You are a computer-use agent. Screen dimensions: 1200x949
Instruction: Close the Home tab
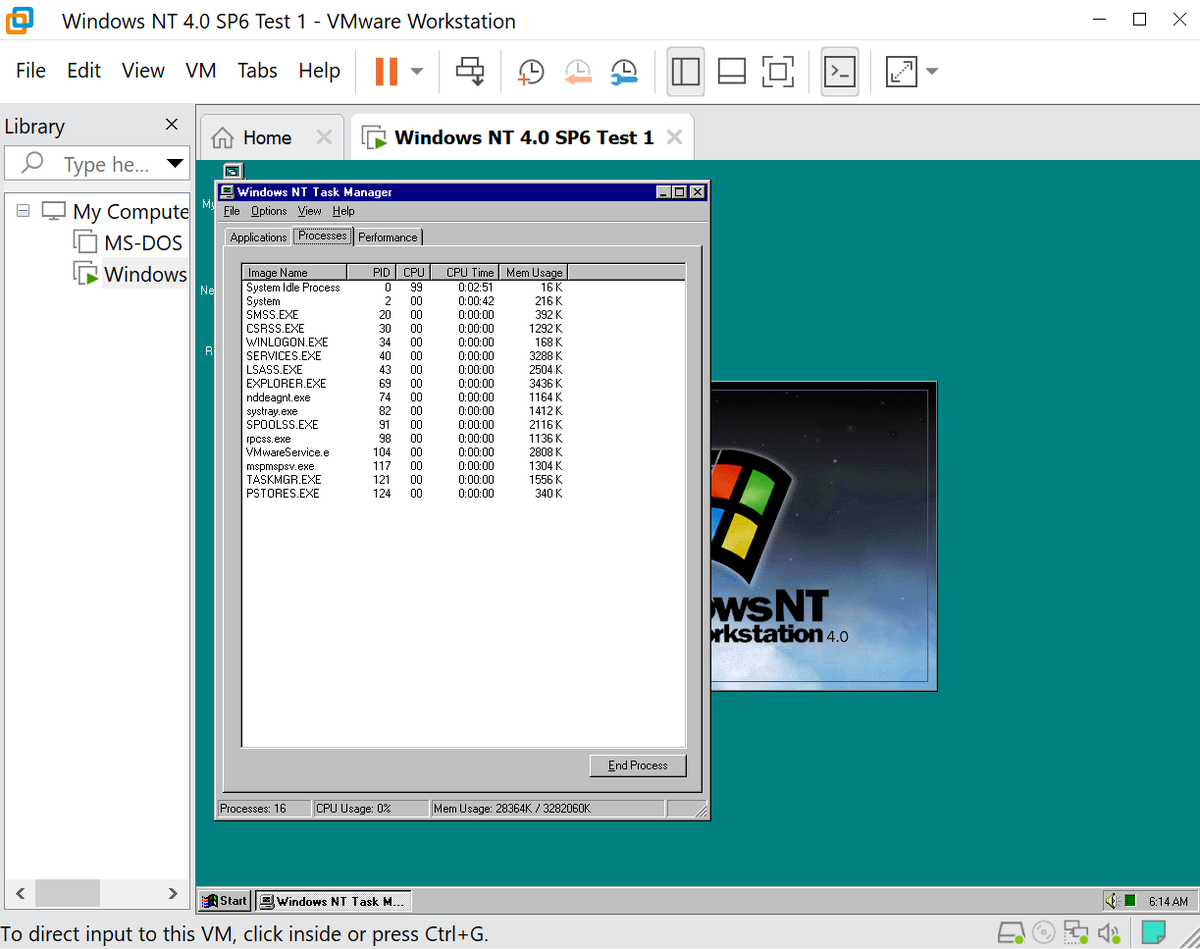[x=324, y=138]
